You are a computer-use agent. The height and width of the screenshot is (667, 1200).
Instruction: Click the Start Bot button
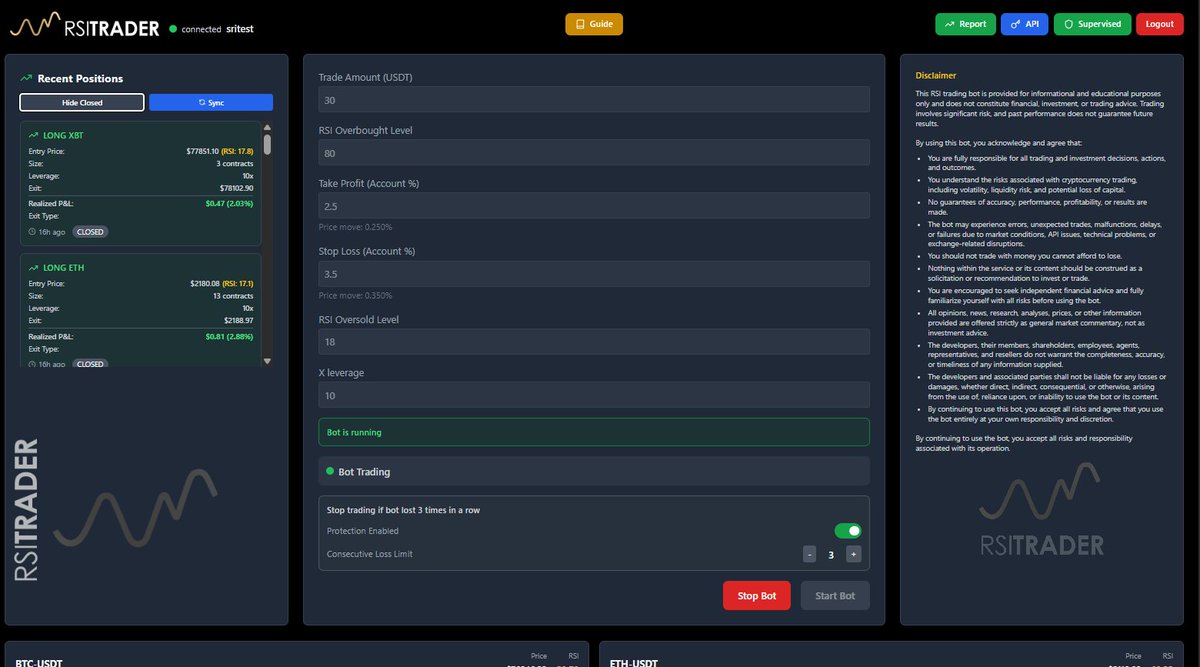pyautogui.click(x=835, y=596)
